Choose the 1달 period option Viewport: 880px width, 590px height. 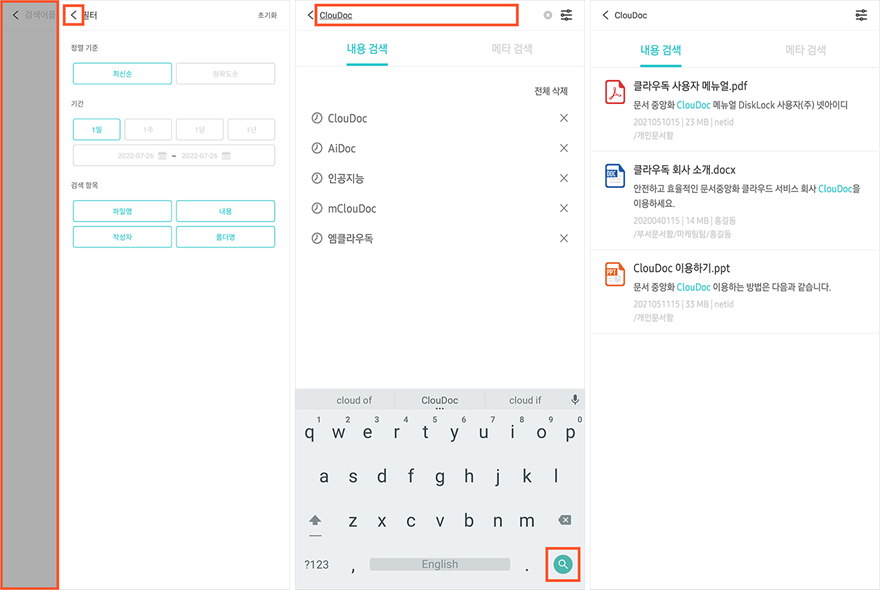coord(200,129)
